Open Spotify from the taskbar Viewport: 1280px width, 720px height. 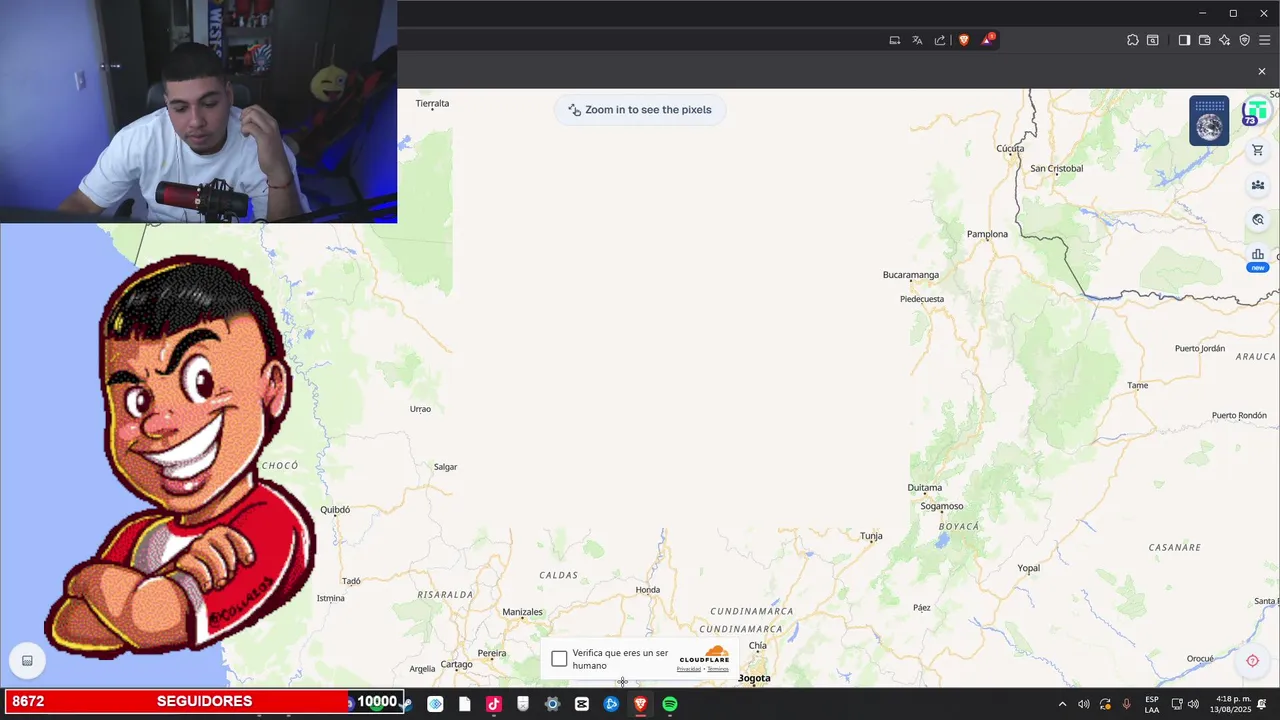click(x=670, y=704)
